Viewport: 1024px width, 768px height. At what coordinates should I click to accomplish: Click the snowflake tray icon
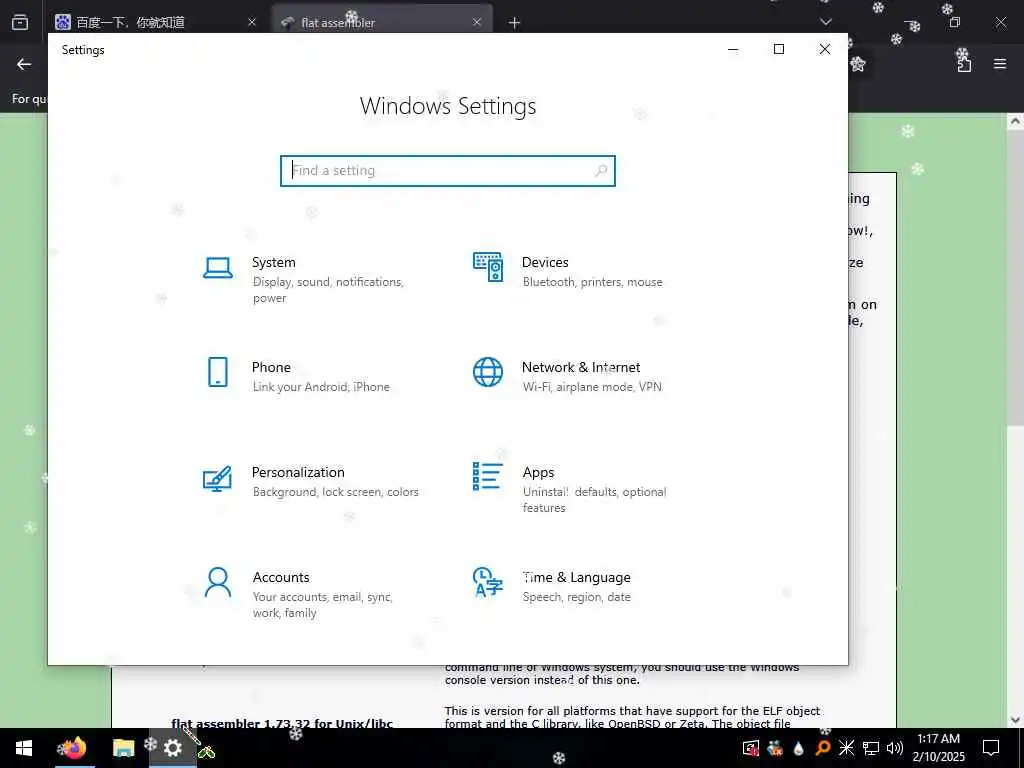pyautogui.click(x=846, y=748)
